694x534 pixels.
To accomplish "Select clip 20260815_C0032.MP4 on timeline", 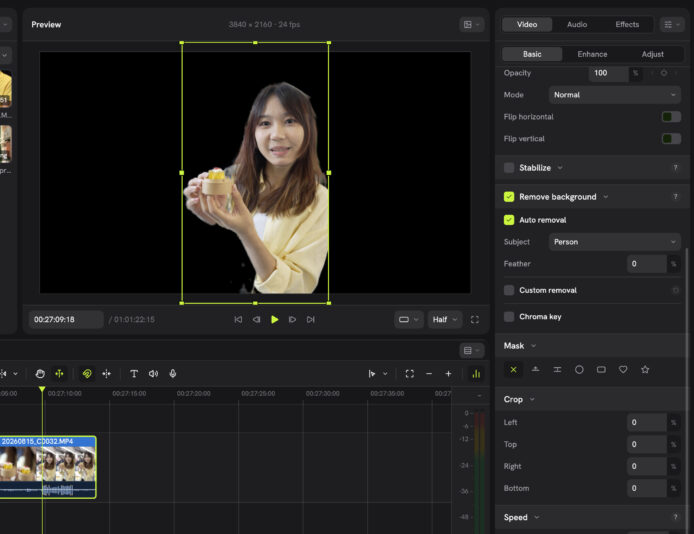I will (48, 467).
